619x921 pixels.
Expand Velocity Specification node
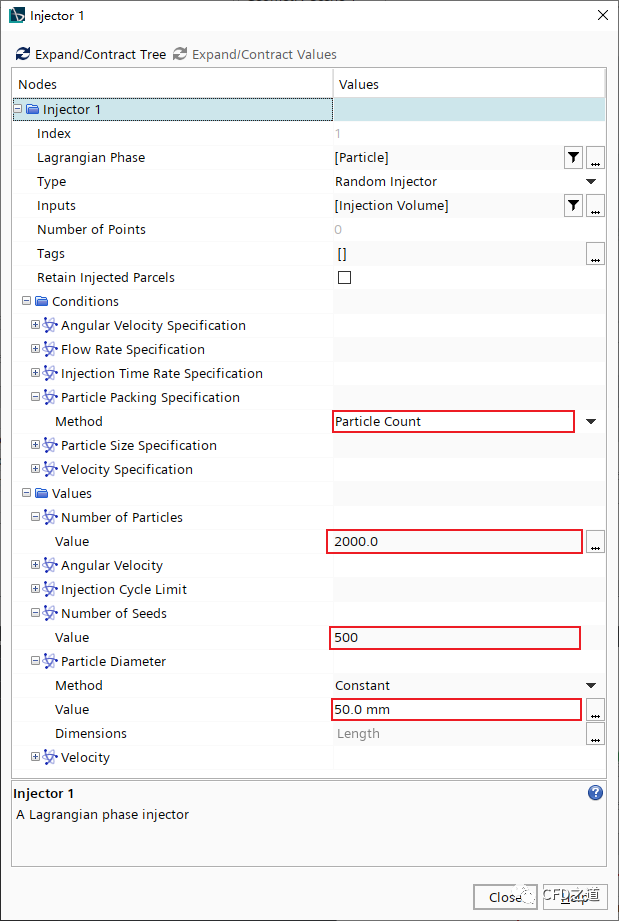(x=35, y=469)
